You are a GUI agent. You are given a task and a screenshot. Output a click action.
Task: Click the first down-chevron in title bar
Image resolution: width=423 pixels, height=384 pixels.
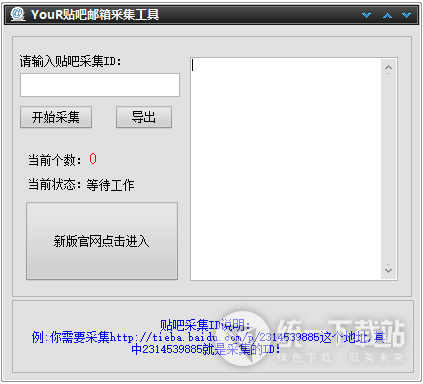coord(367,15)
